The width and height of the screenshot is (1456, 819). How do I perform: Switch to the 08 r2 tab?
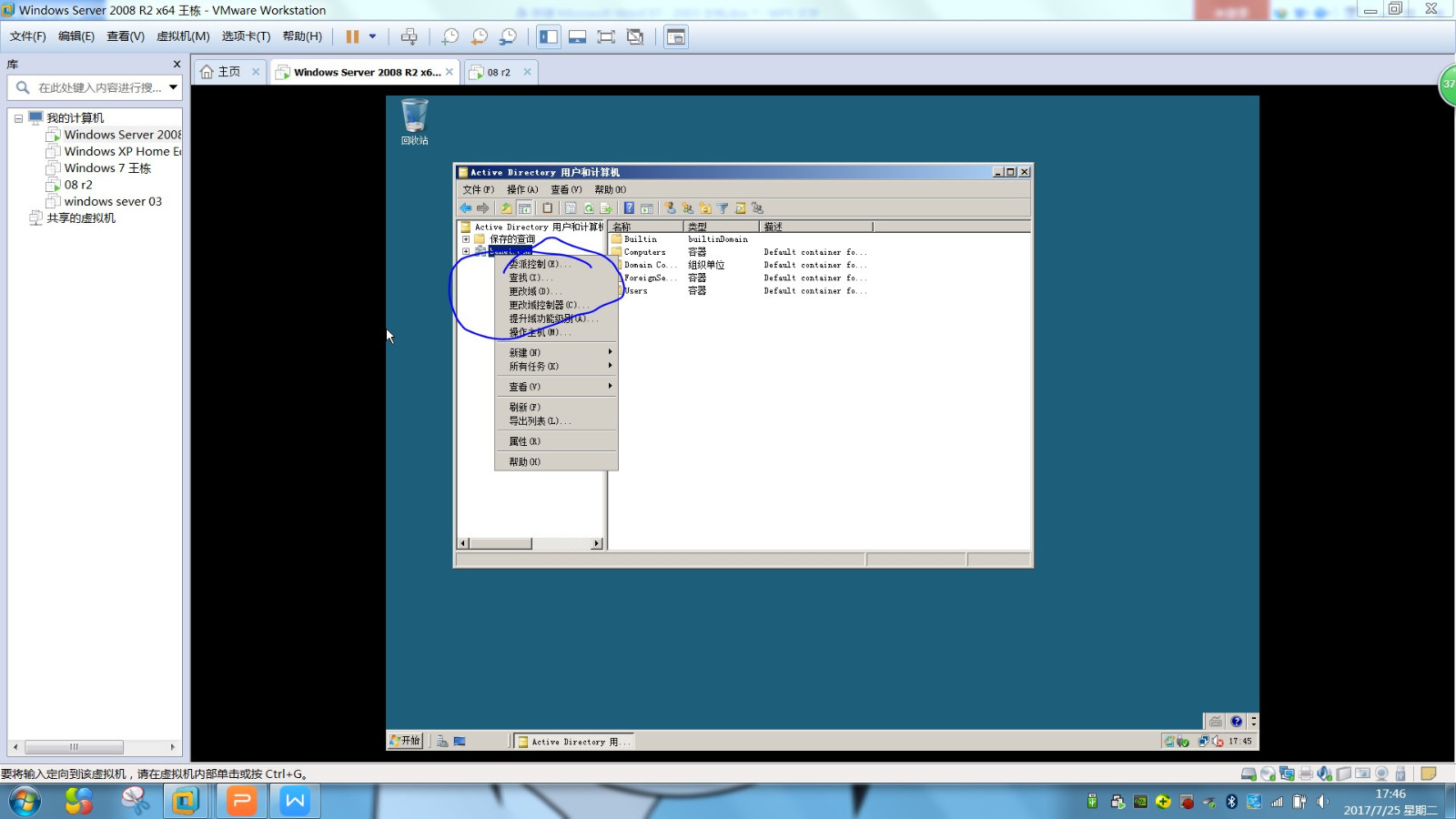(499, 72)
